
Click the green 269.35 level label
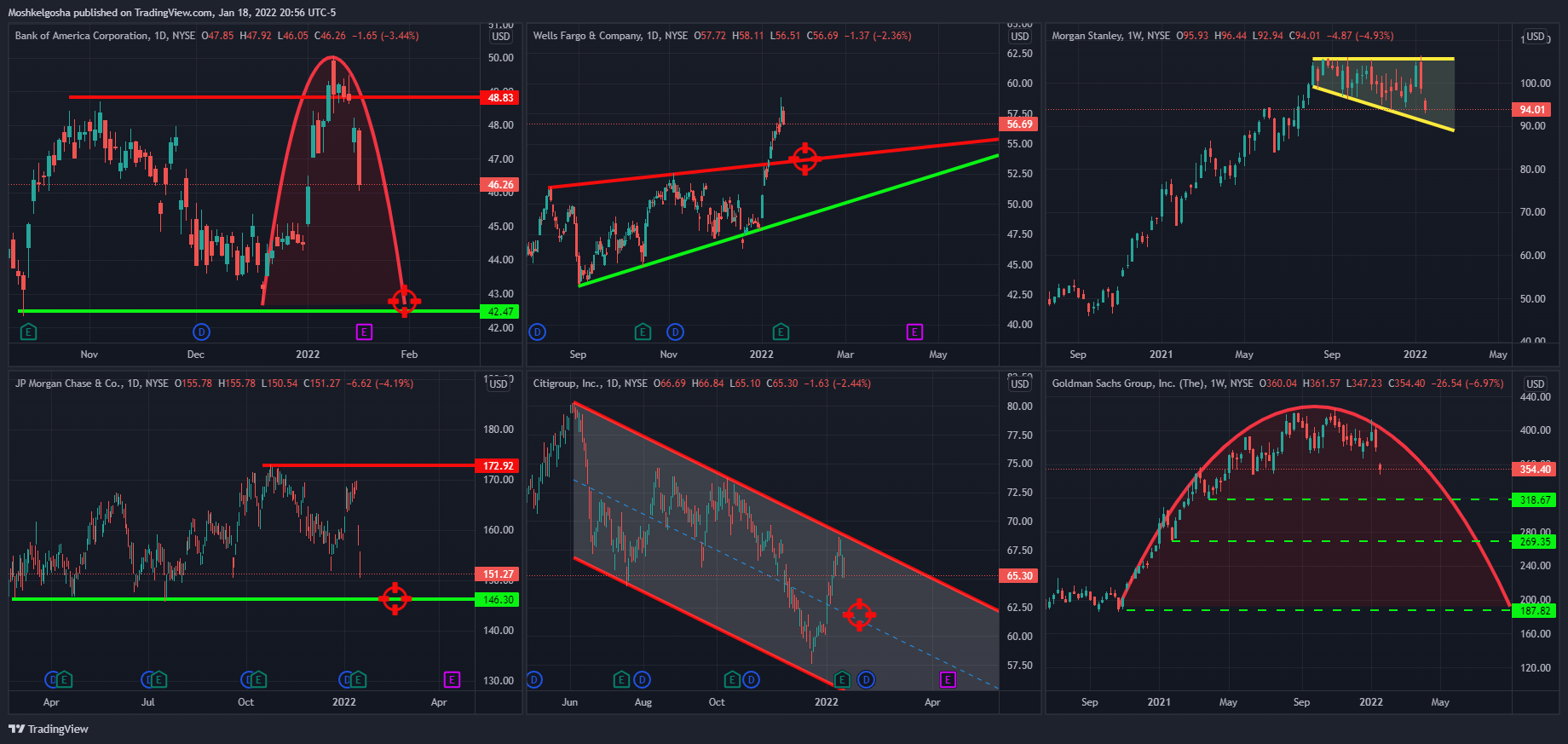point(1534,542)
